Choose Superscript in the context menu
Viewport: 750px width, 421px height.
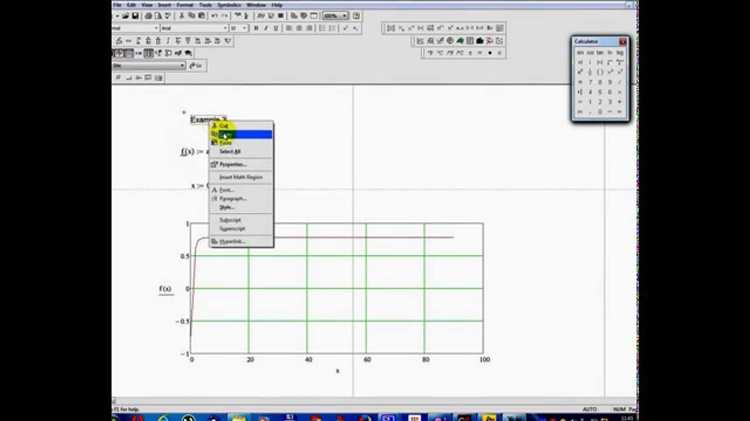pos(242,229)
